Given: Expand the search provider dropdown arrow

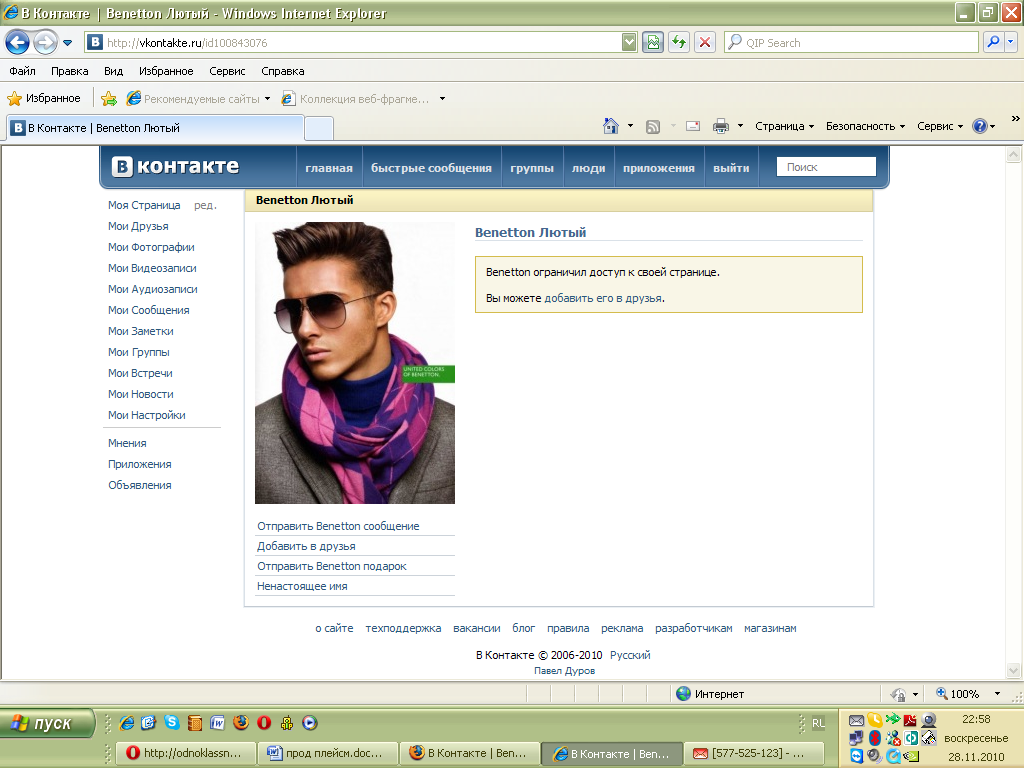Looking at the screenshot, I should pyautogui.click(x=1010, y=42).
